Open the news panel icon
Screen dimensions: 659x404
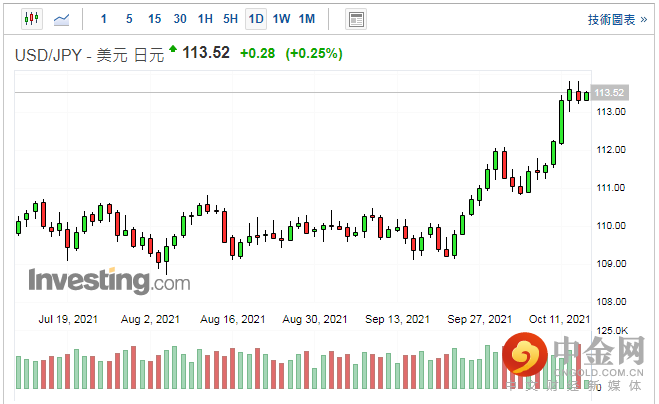point(355,19)
